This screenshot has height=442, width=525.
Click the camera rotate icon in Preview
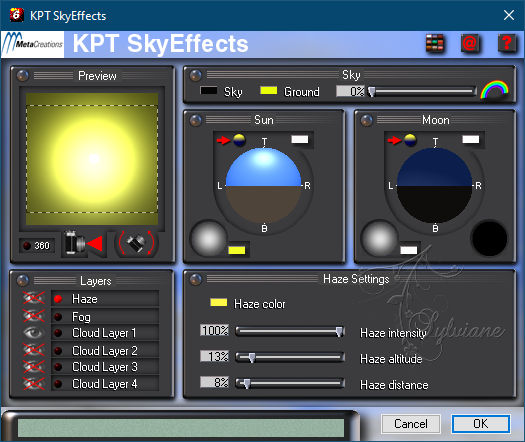click(136, 243)
